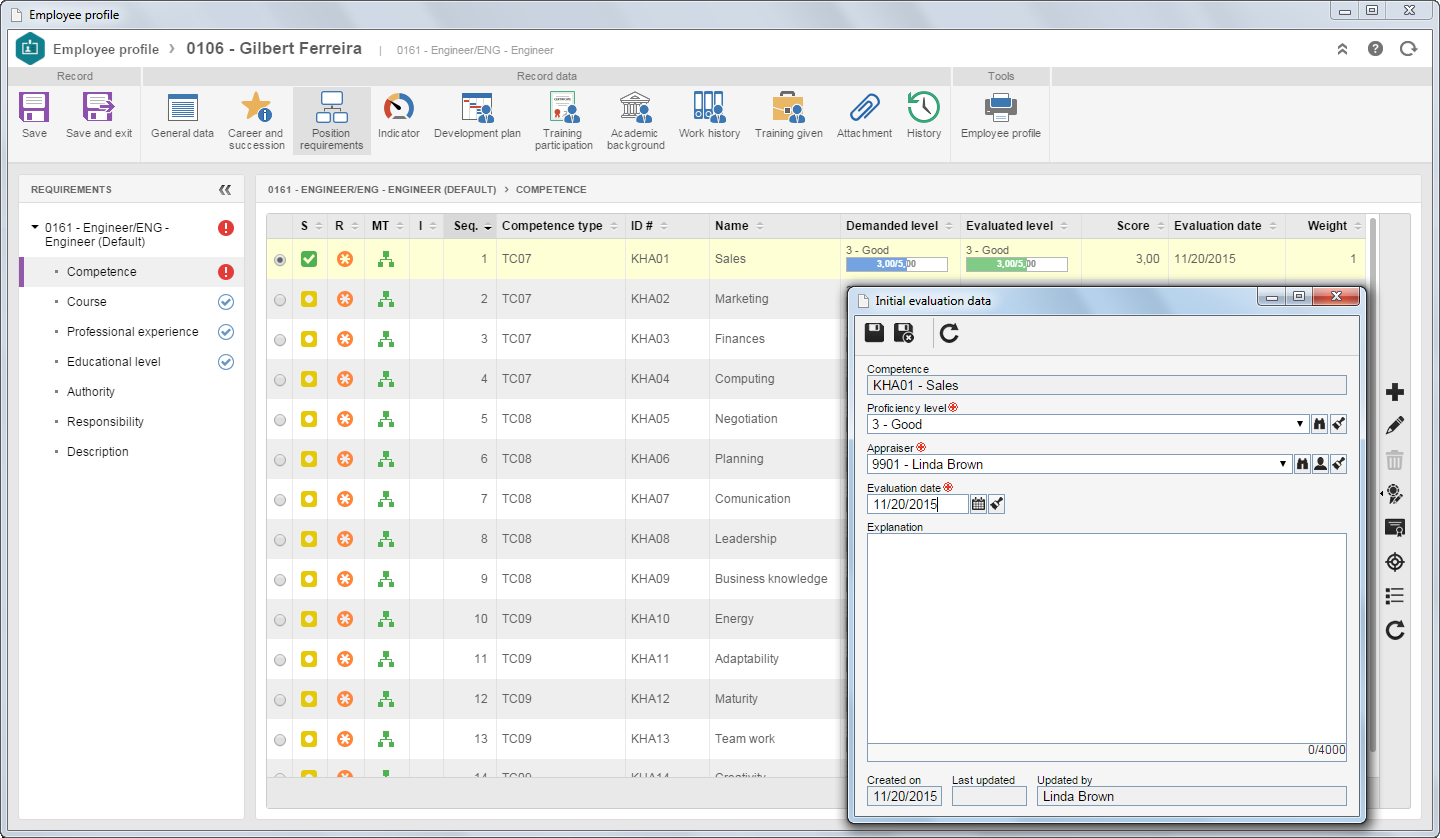The width and height of the screenshot is (1440, 838).
Task: Sort by Competence type column header
Action: [560, 226]
